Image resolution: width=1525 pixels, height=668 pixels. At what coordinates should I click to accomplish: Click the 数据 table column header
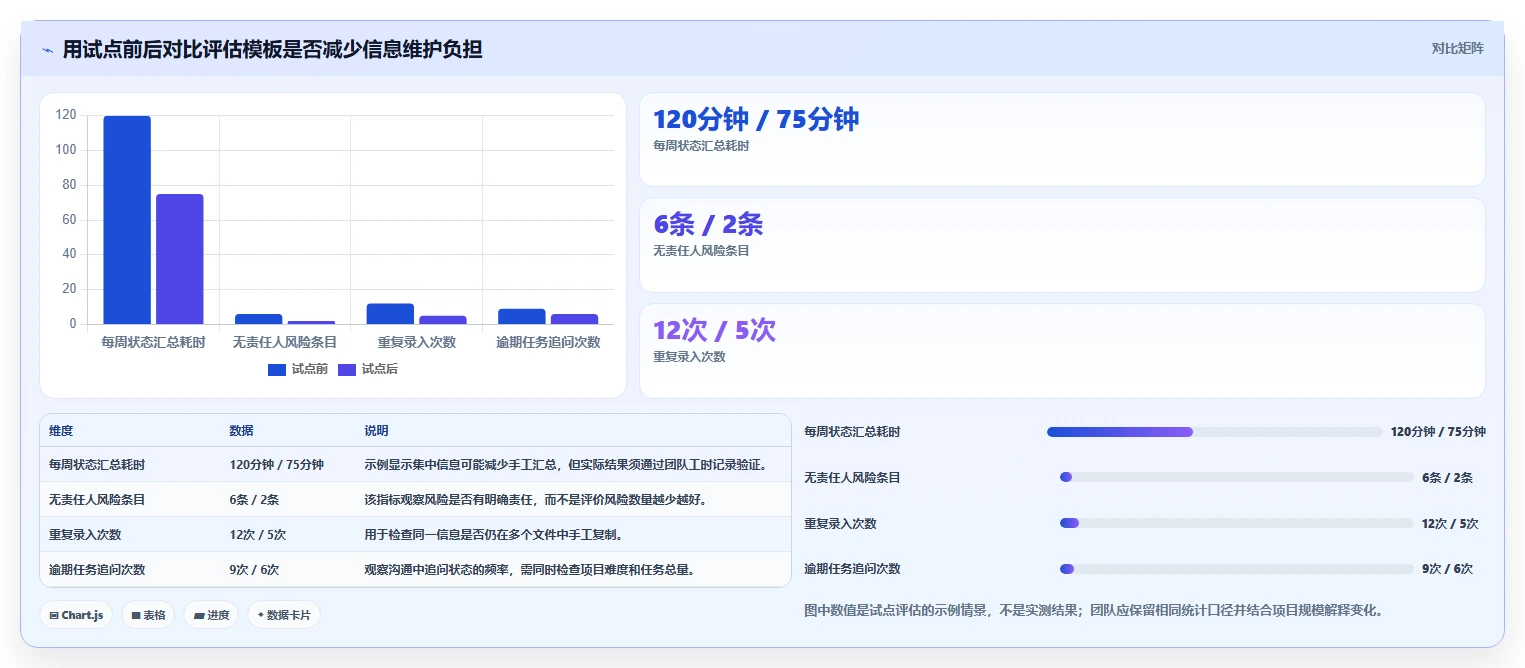241,431
